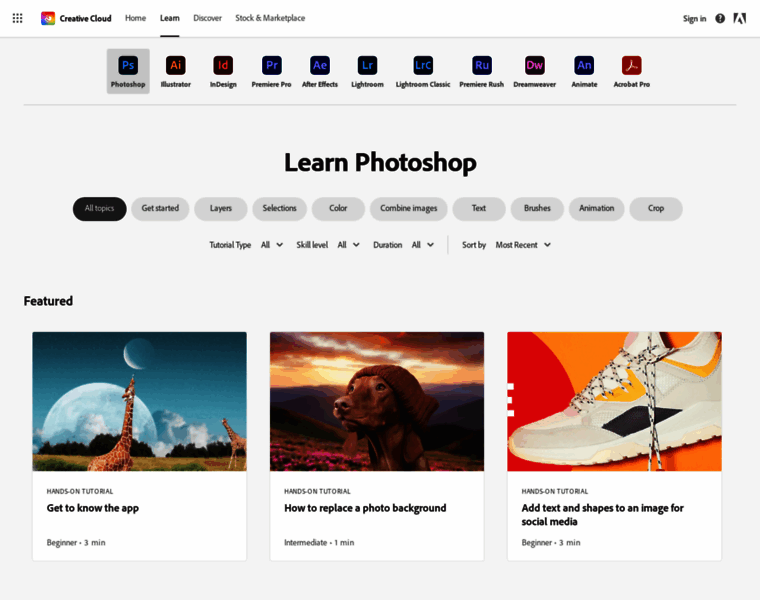The width and height of the screenshot is (760, 600).
Task: Filter by Combine images topic
Action: (x=409, y=208)
